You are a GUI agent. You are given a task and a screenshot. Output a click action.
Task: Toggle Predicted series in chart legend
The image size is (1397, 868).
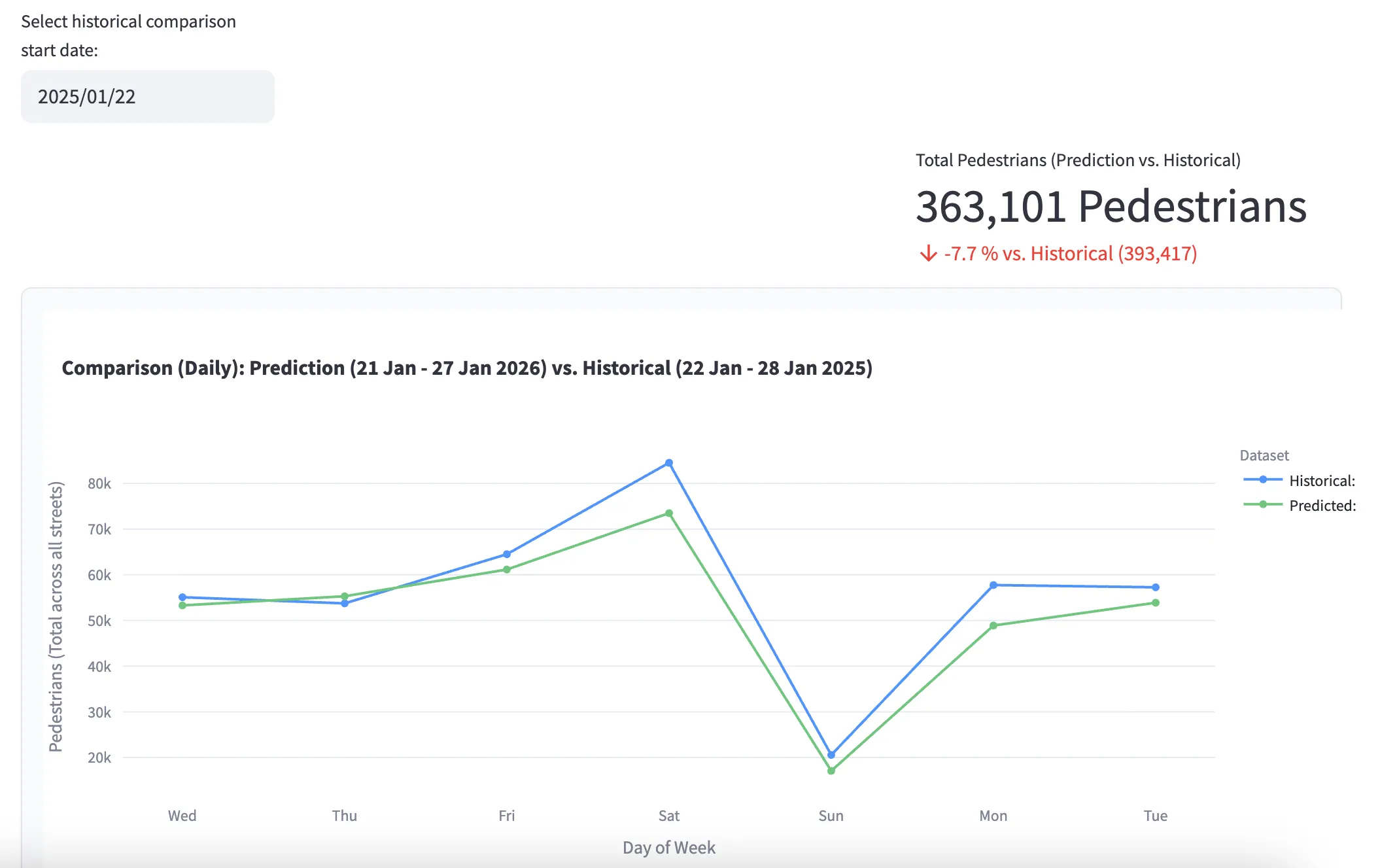point(1322,506)
